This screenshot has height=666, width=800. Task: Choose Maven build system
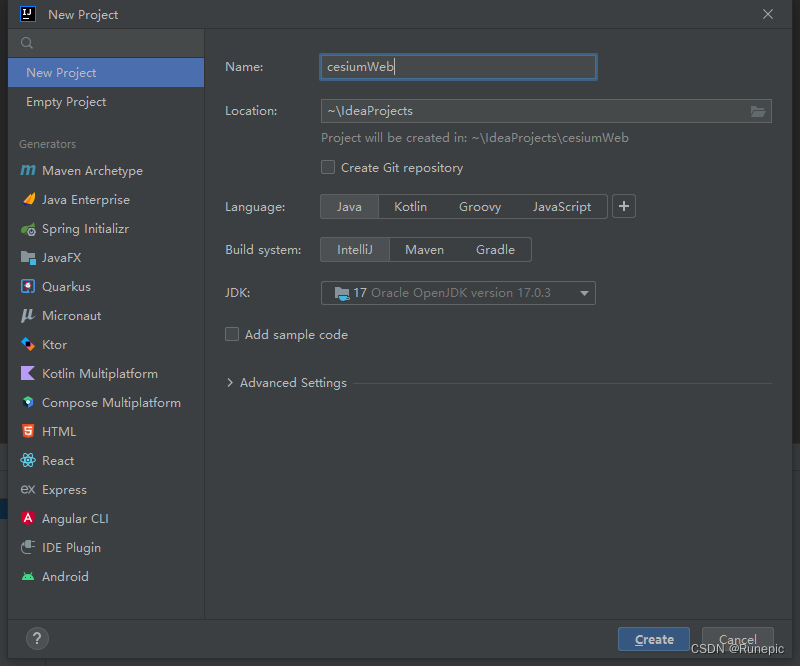(424, 250)
